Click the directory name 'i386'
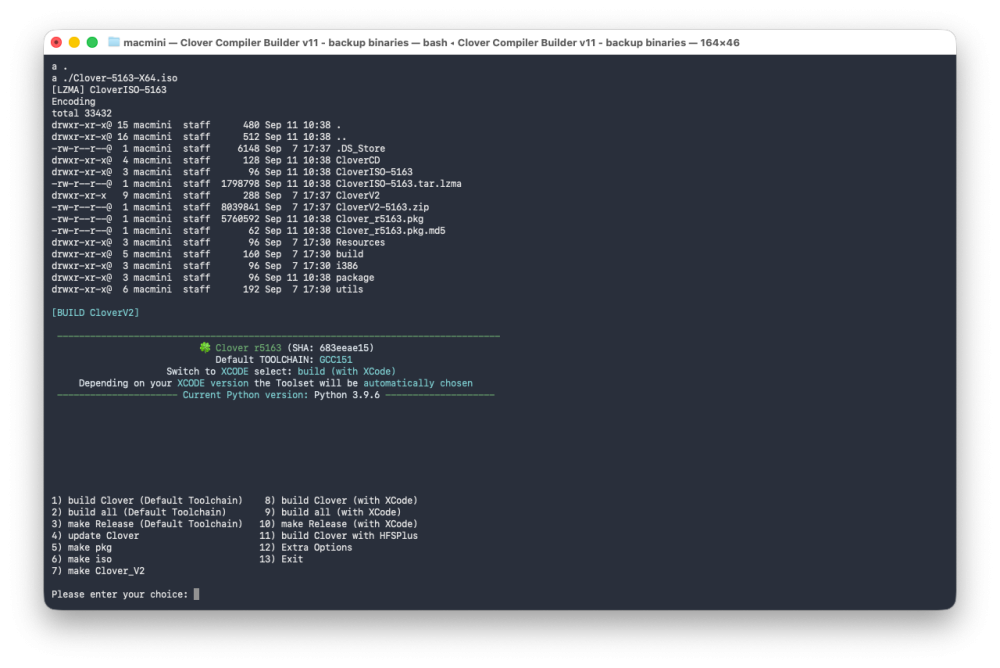This screenshot has width=1000, height=668. click(347, 265)
